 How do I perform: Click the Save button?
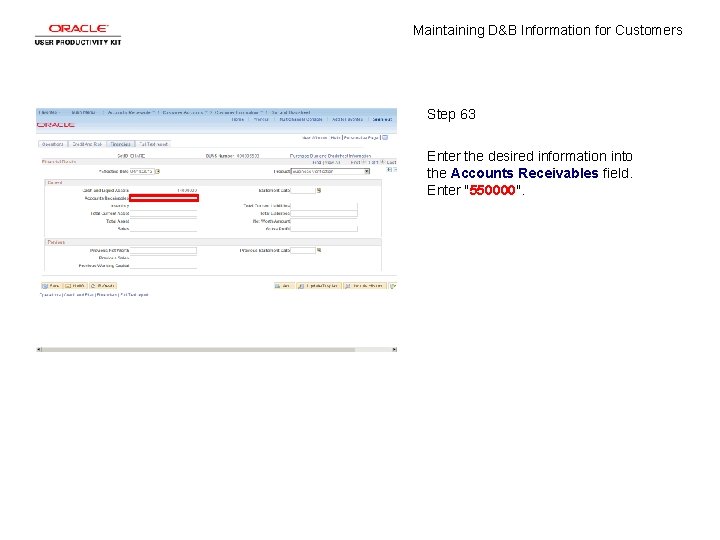coord(51,286)
